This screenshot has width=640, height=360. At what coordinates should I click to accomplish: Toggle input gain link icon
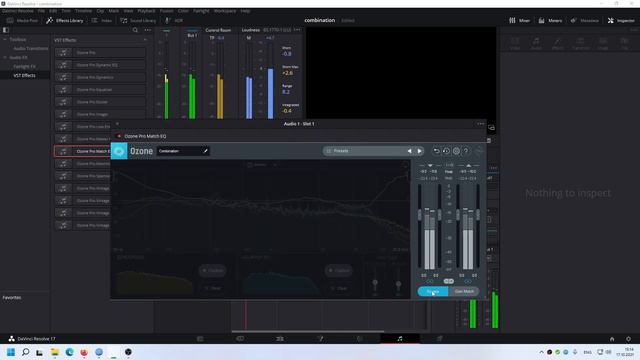[x=429, y=281]
